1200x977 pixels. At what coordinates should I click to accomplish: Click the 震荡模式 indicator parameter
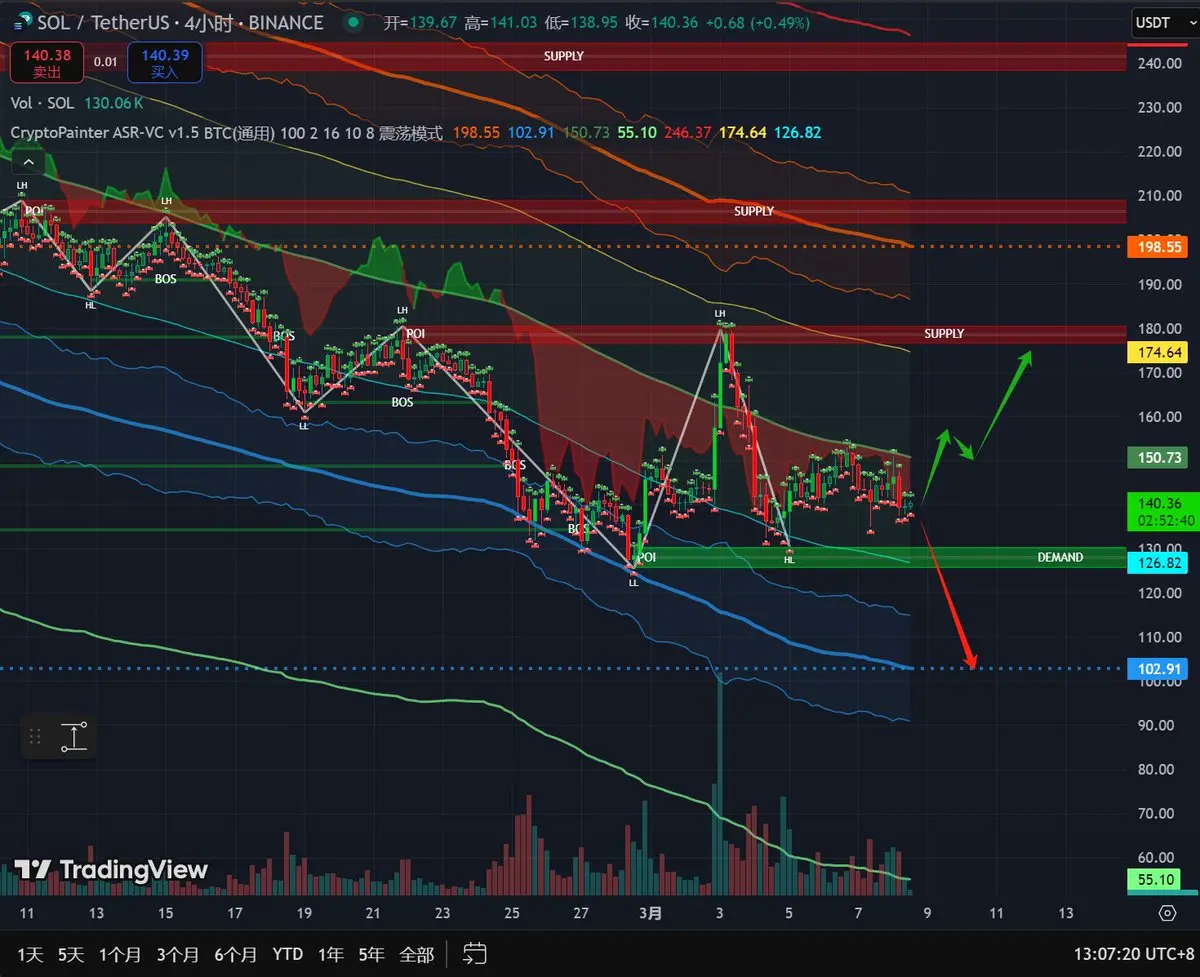tap(410, 132)
